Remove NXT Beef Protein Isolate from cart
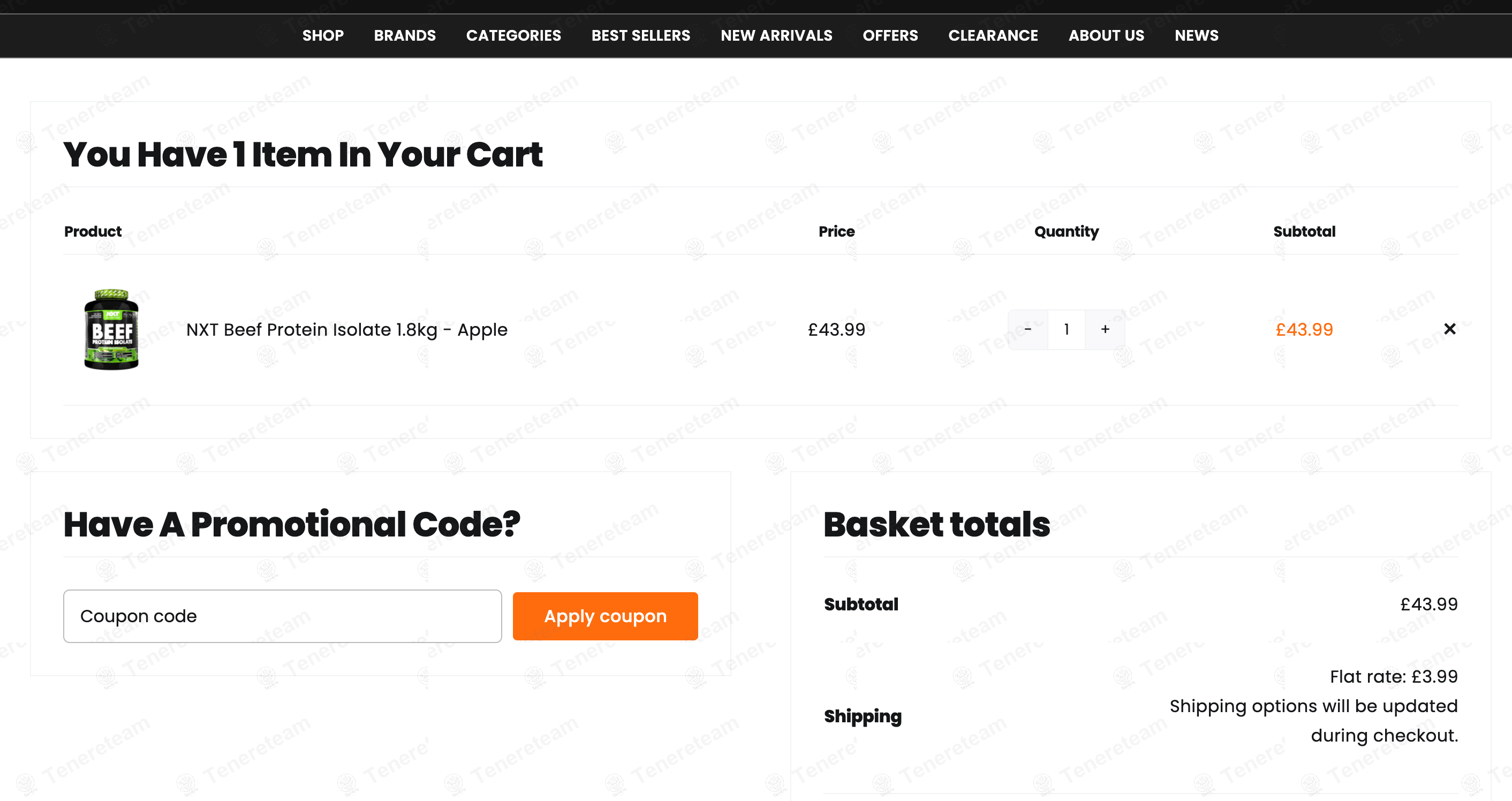 pyautogui.click(x=1449, y=329)
